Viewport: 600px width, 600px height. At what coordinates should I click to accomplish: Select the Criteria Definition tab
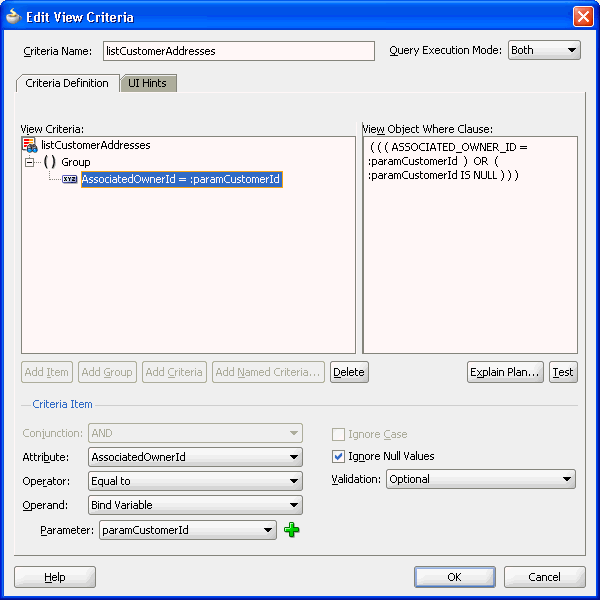67,83
